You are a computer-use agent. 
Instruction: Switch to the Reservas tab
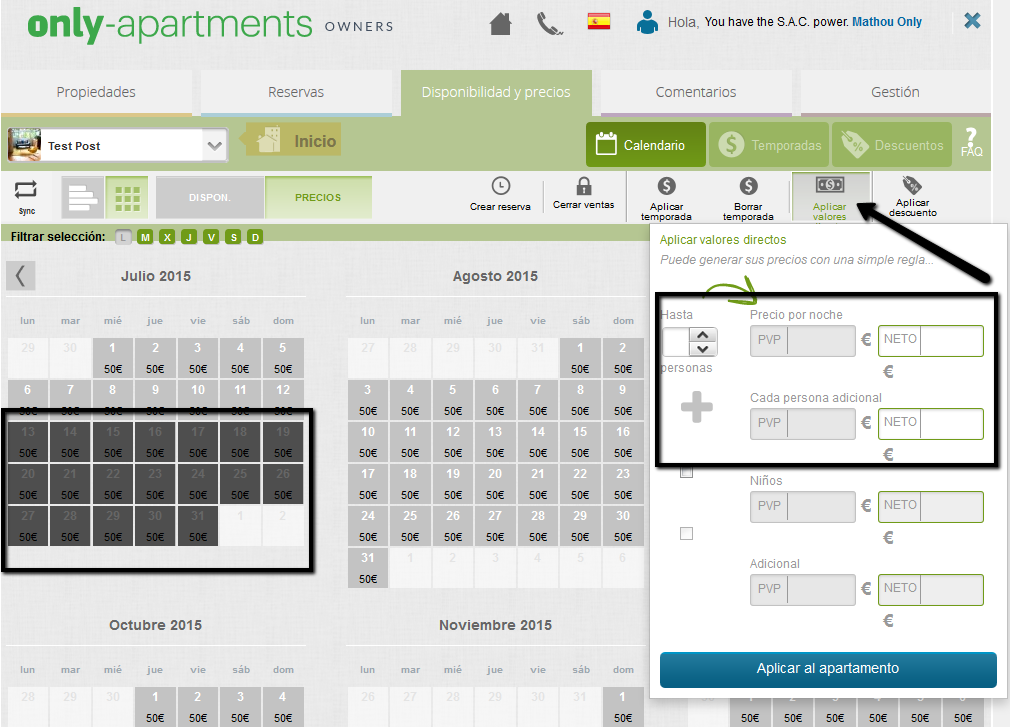tap(297, 90)
